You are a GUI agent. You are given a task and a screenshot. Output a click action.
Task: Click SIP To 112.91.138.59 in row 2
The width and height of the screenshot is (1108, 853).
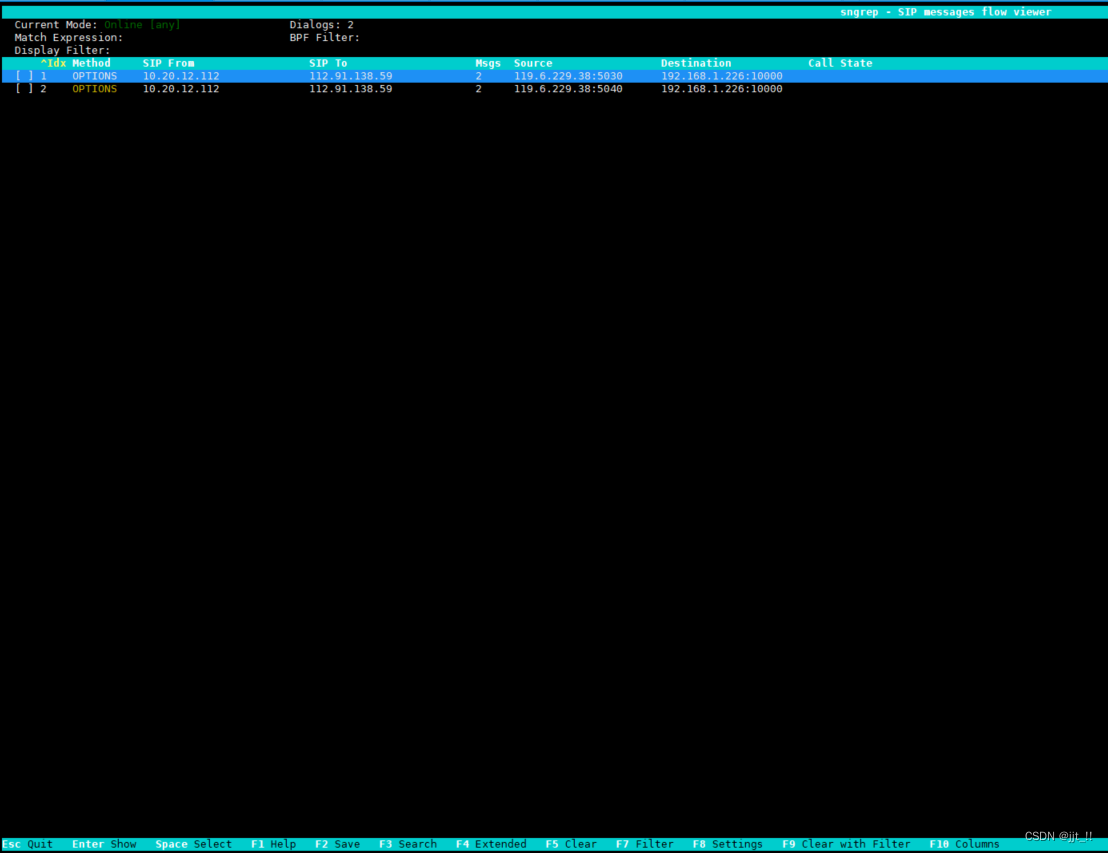point(350,88)
